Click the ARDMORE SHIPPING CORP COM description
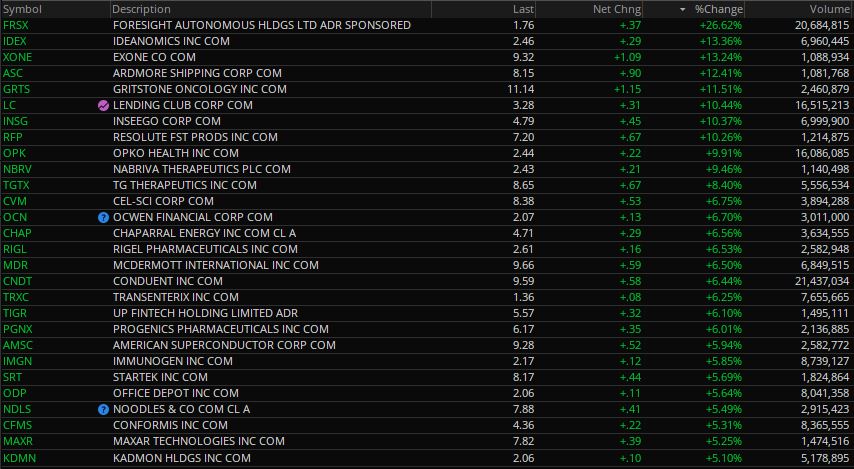 coord(197,73)
